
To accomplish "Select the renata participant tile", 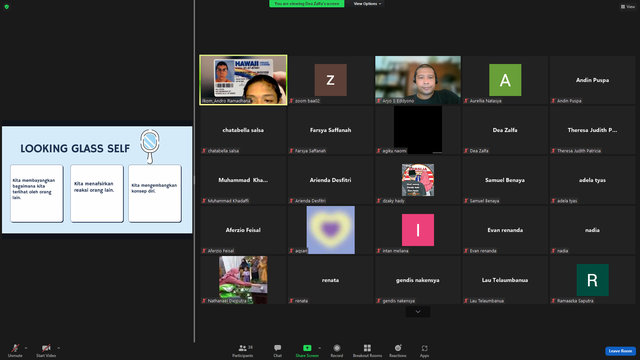I will 331,280.
